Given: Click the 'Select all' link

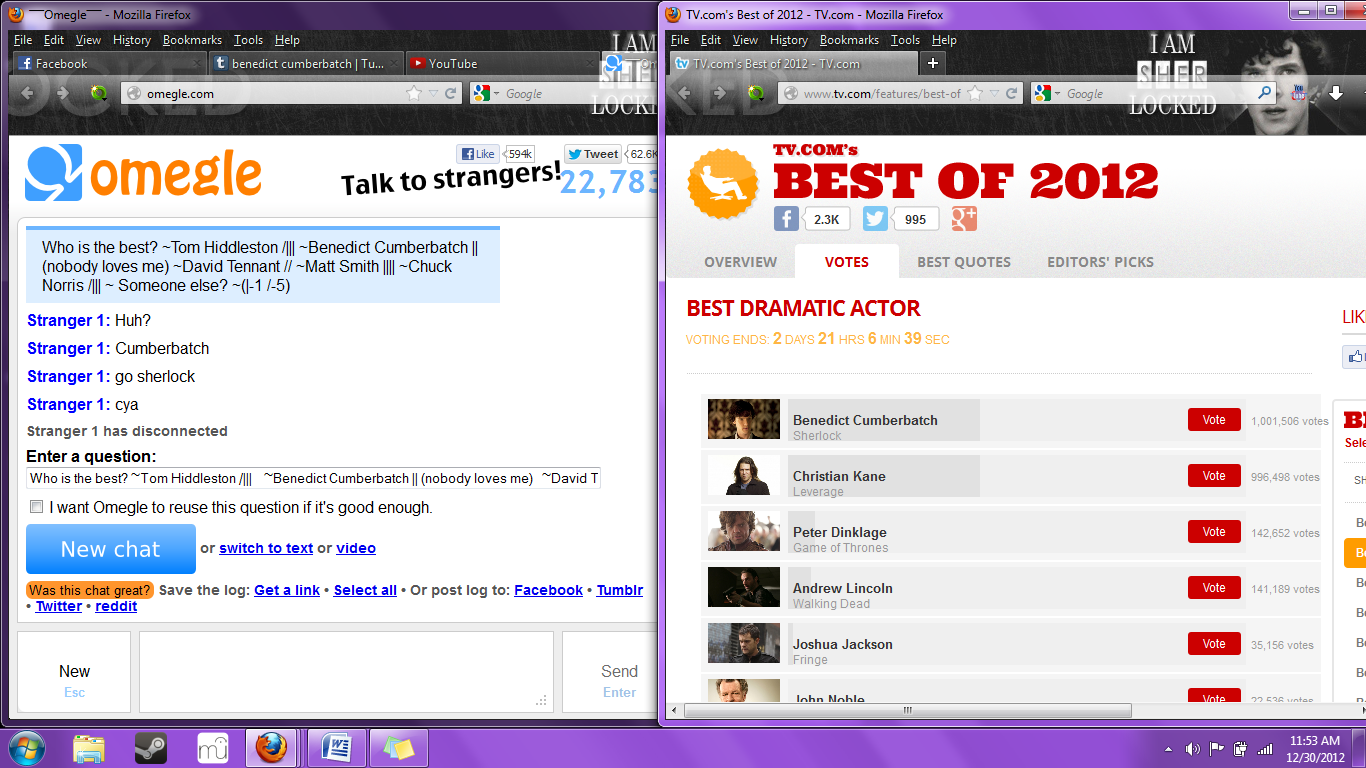Looking at the screenshot, I should click(x=365, y=590).
